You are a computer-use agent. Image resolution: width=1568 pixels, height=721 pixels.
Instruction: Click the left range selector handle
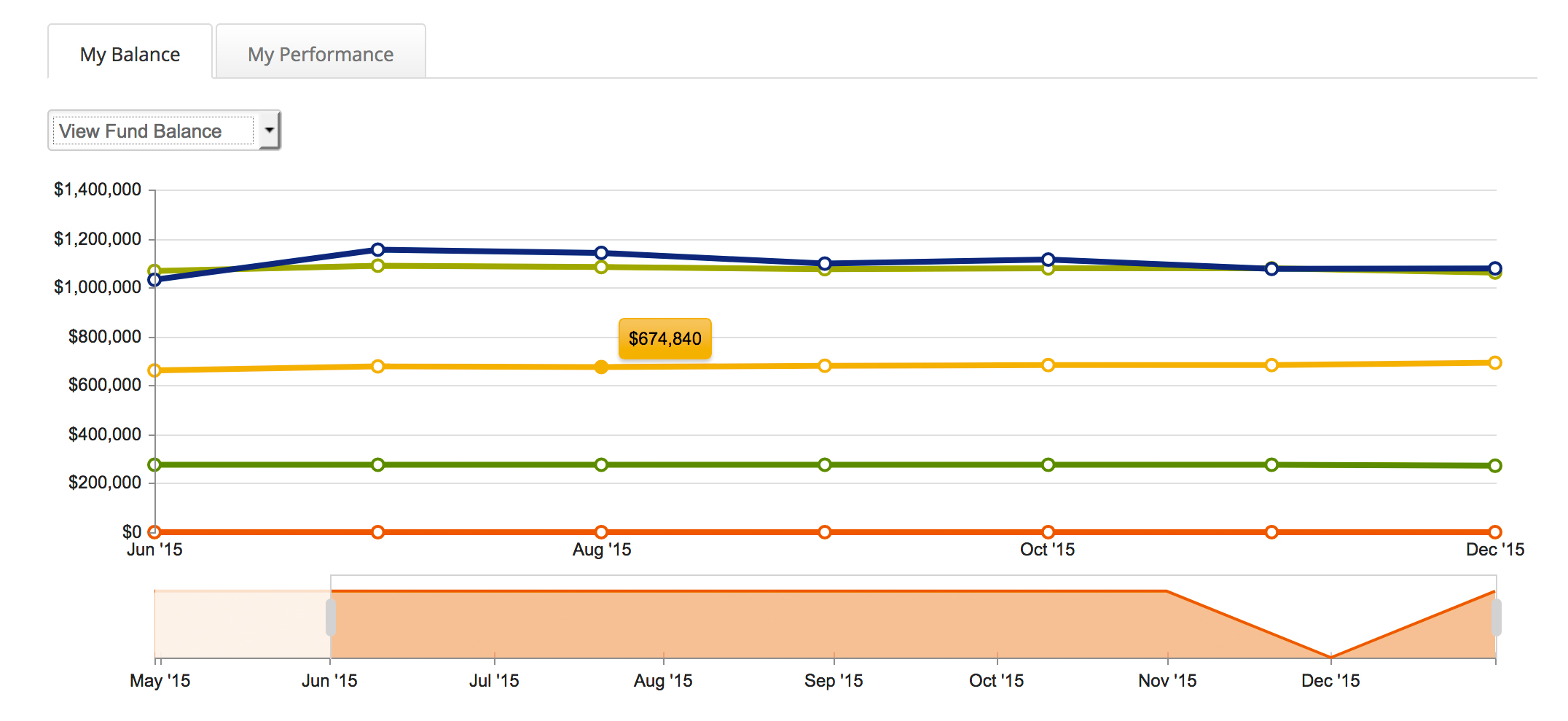(331, 617)
